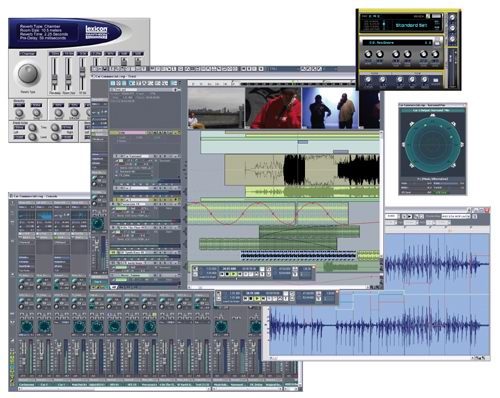
Task: Click the red-jacket performer video thumbnail
Action: click(273, 108)
